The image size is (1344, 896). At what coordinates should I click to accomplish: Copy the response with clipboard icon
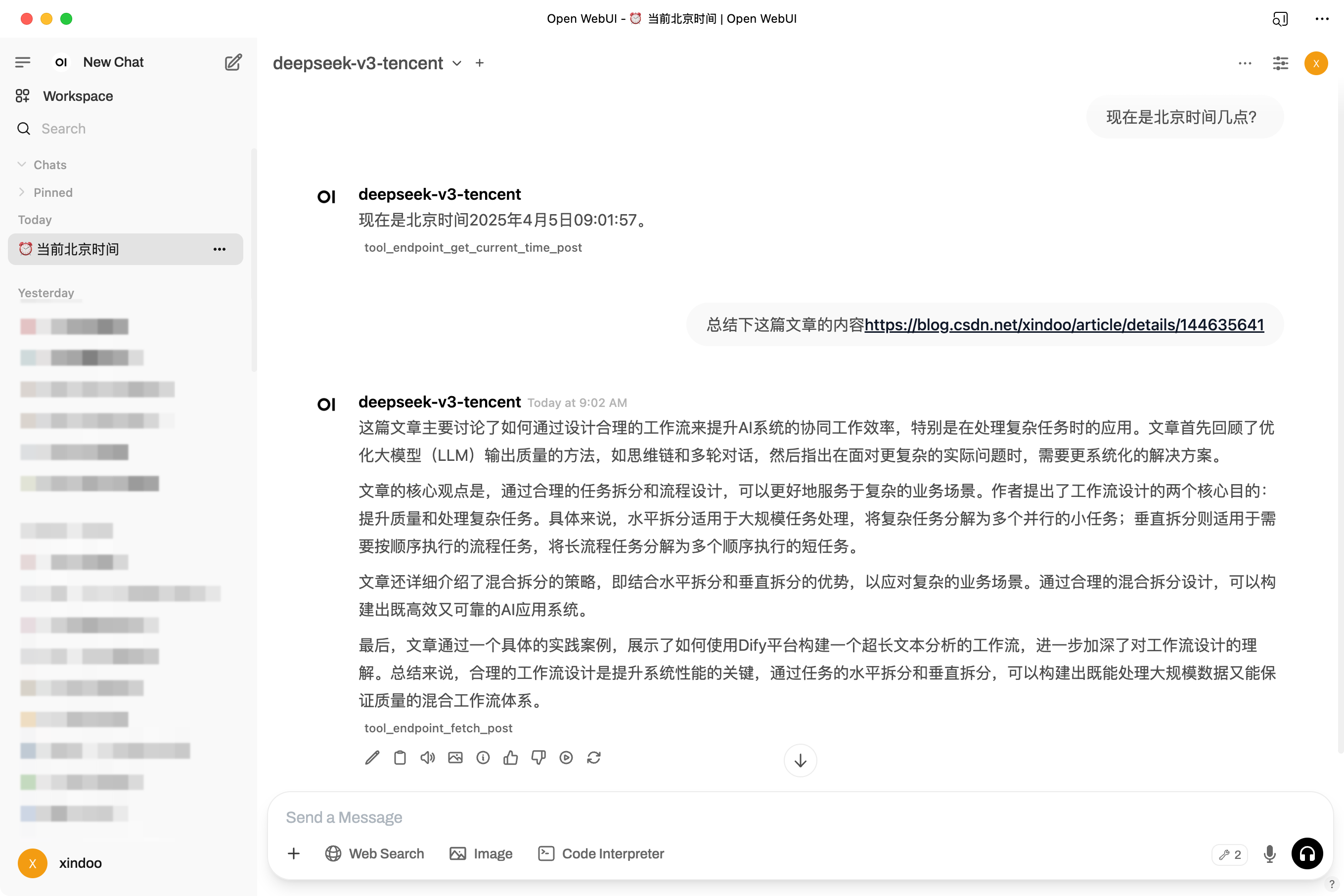(x=400, y=758)
